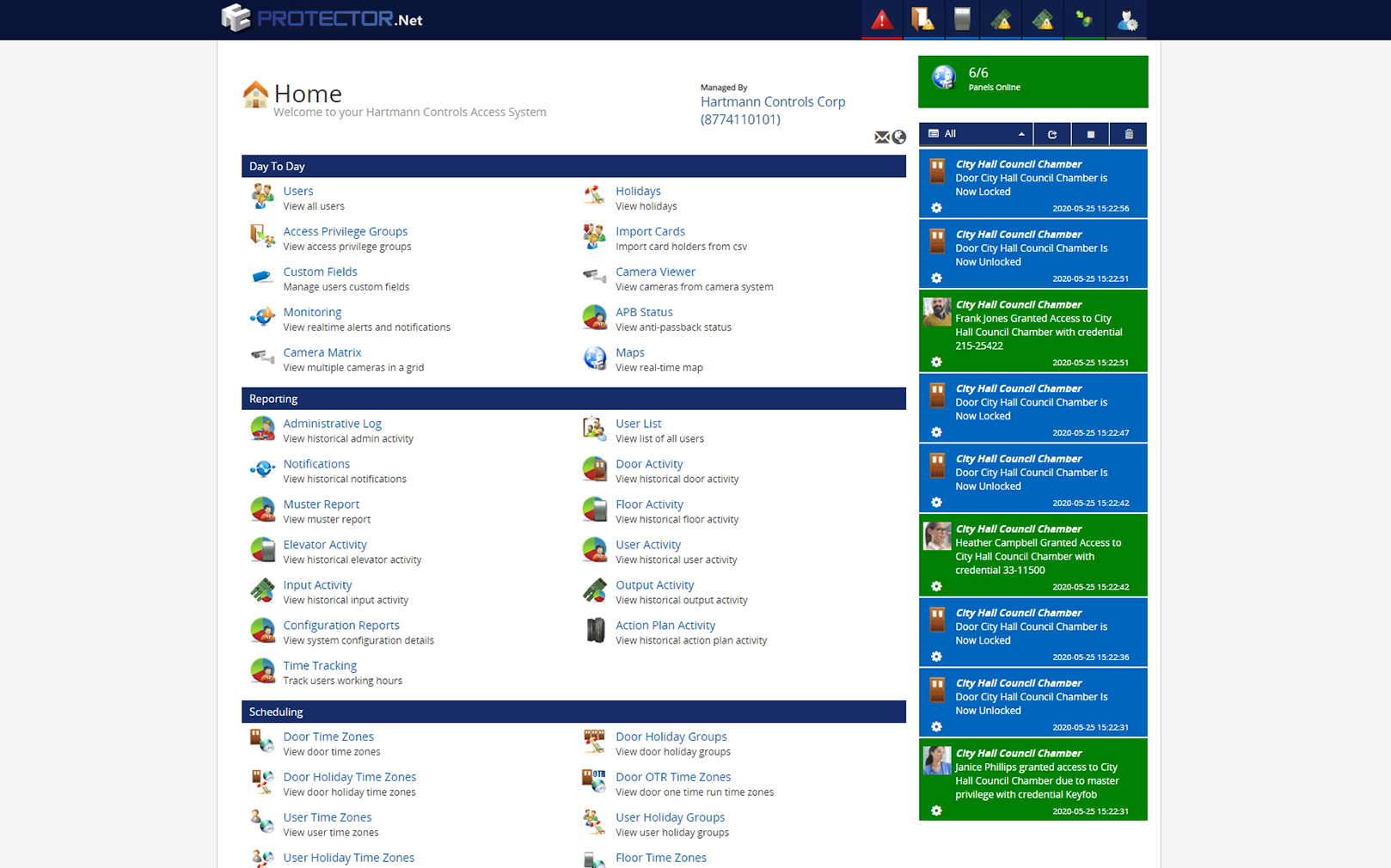The image size is (1391, 868).
Task: Open the Users link
Action: (x=297, y=191)
